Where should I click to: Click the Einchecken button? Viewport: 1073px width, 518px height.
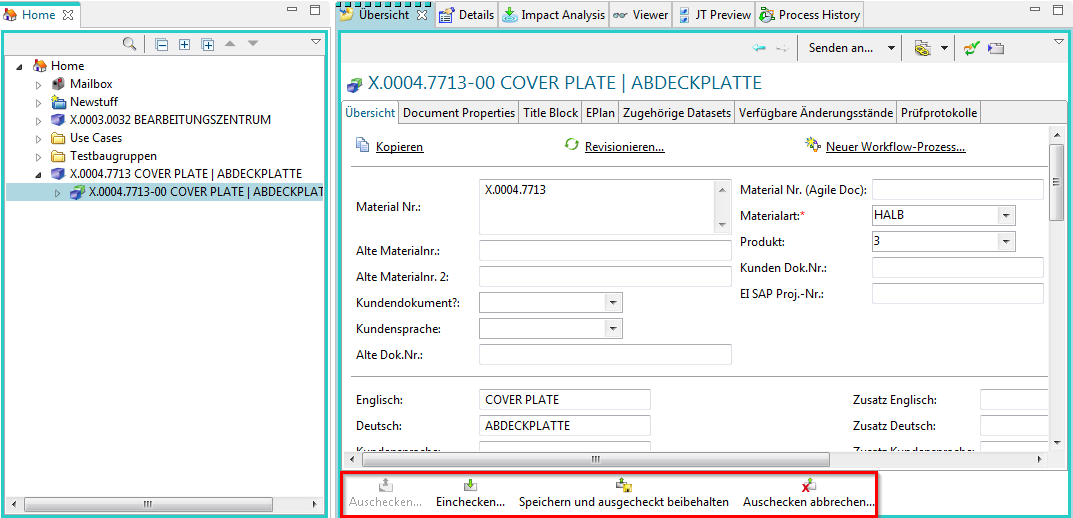(x=470, y=494)
